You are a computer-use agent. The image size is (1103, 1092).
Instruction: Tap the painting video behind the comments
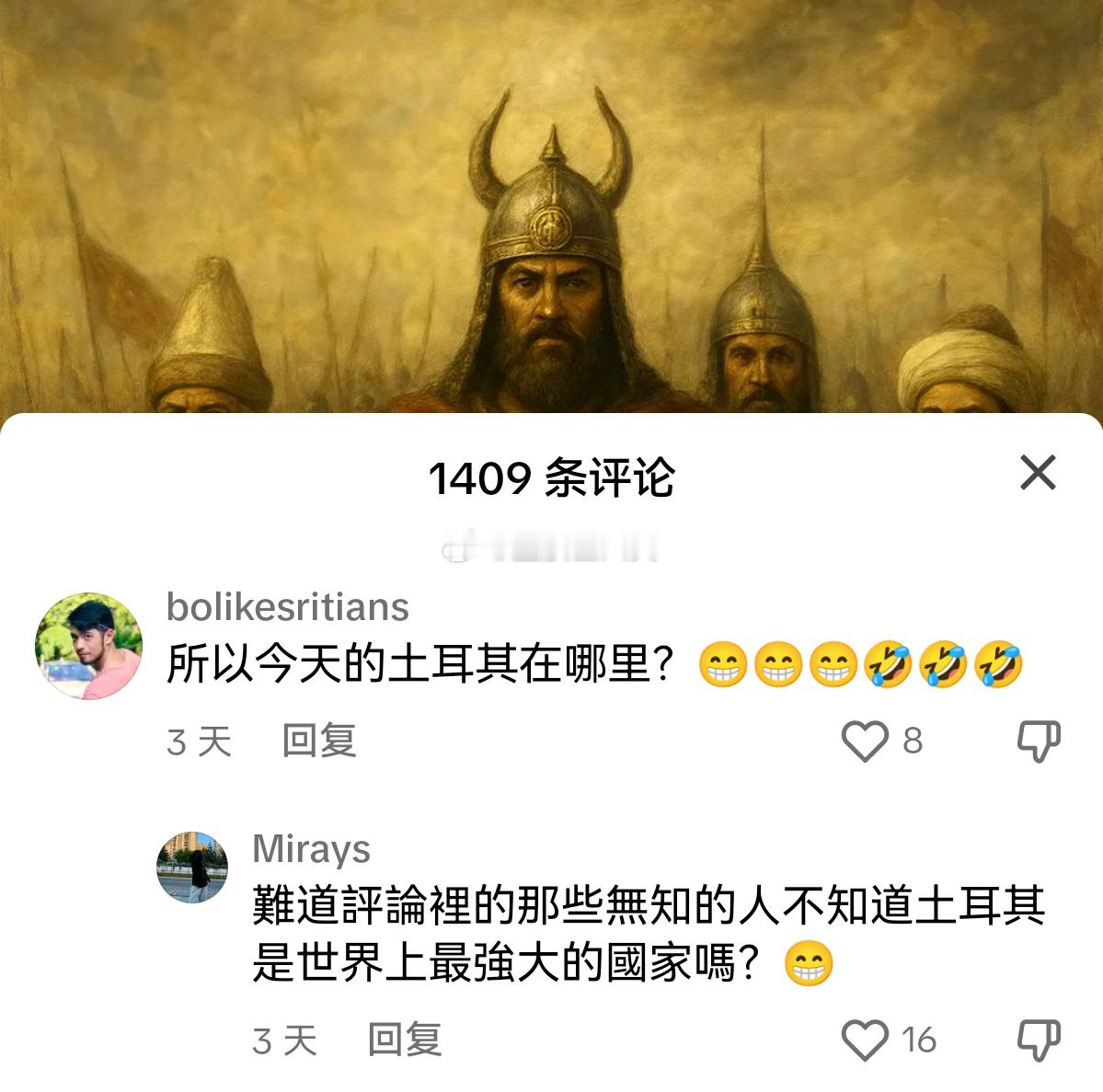click(x=552, y=206)
